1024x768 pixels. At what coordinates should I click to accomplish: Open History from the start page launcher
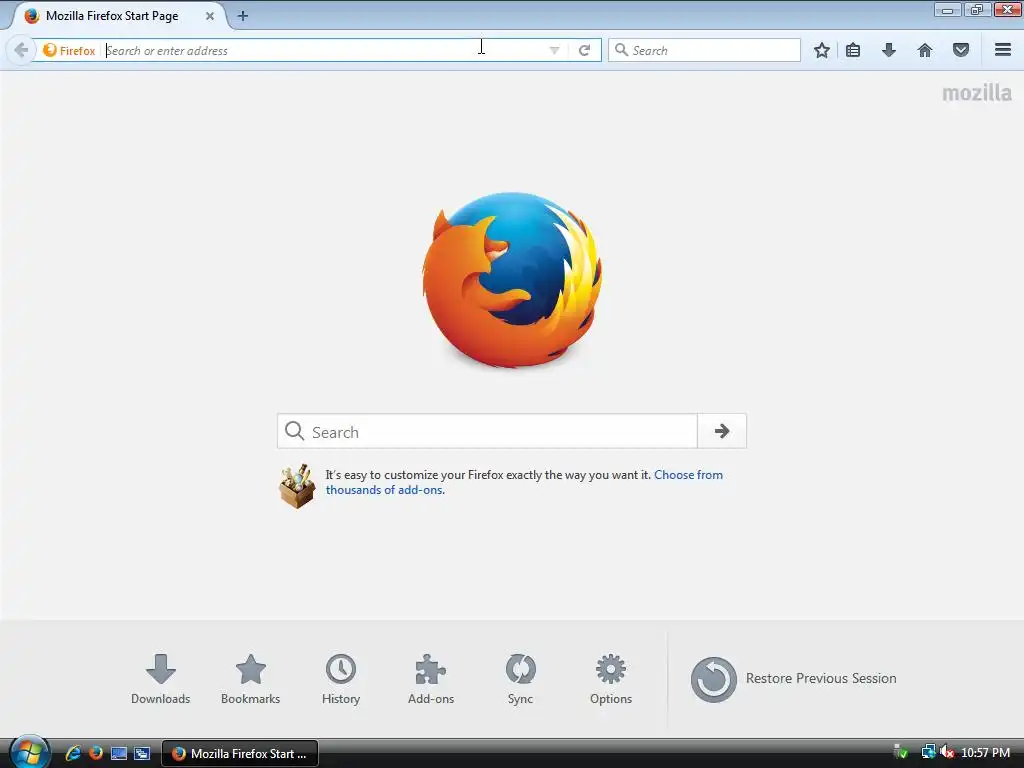click(341, 679)
